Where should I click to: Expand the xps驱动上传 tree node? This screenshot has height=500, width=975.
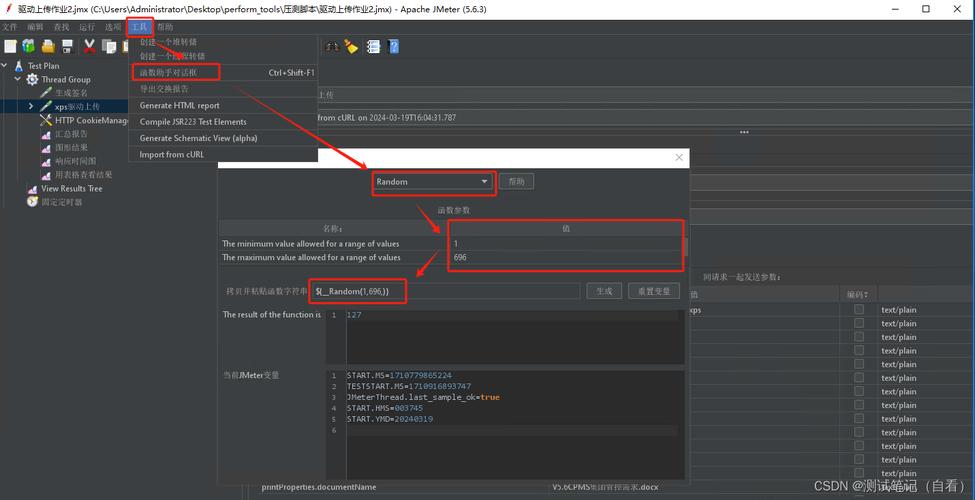pos(30,106)
